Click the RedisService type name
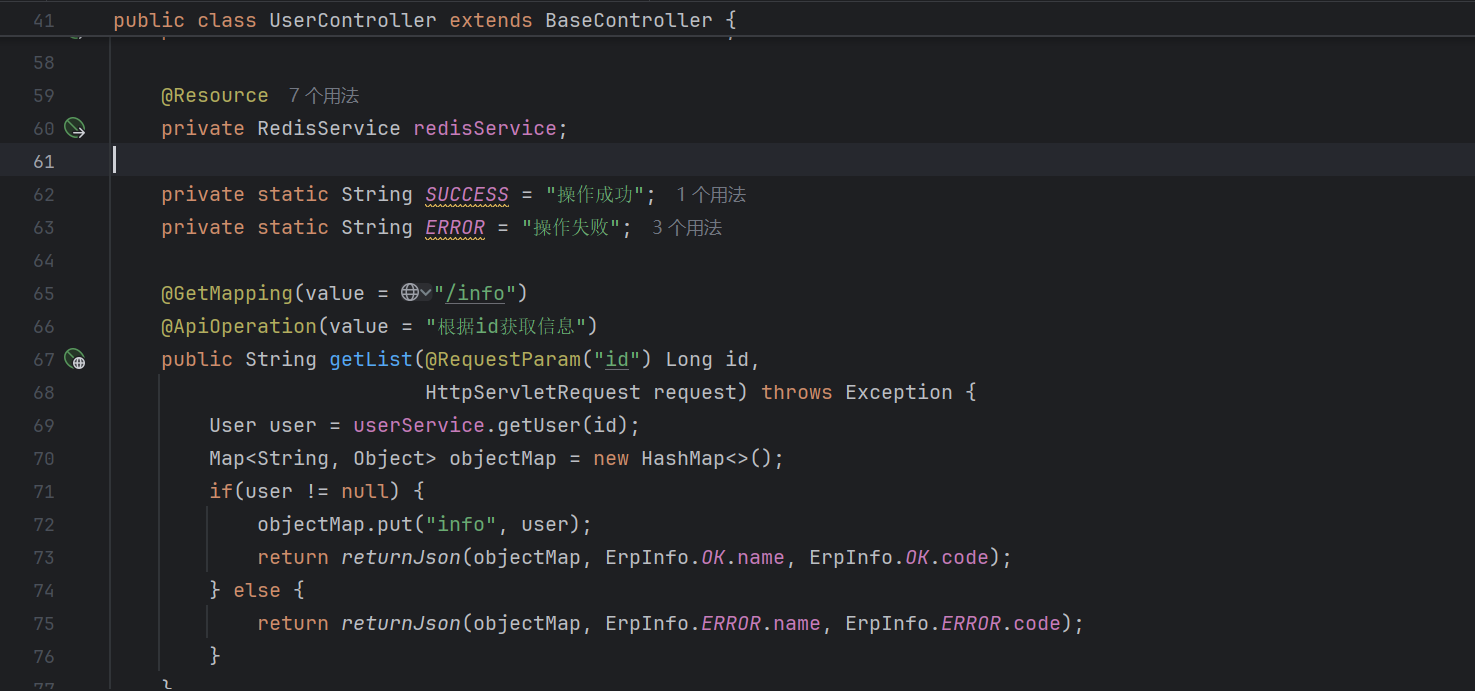This screenshot has height=691, width=1475. click(329, 128)
